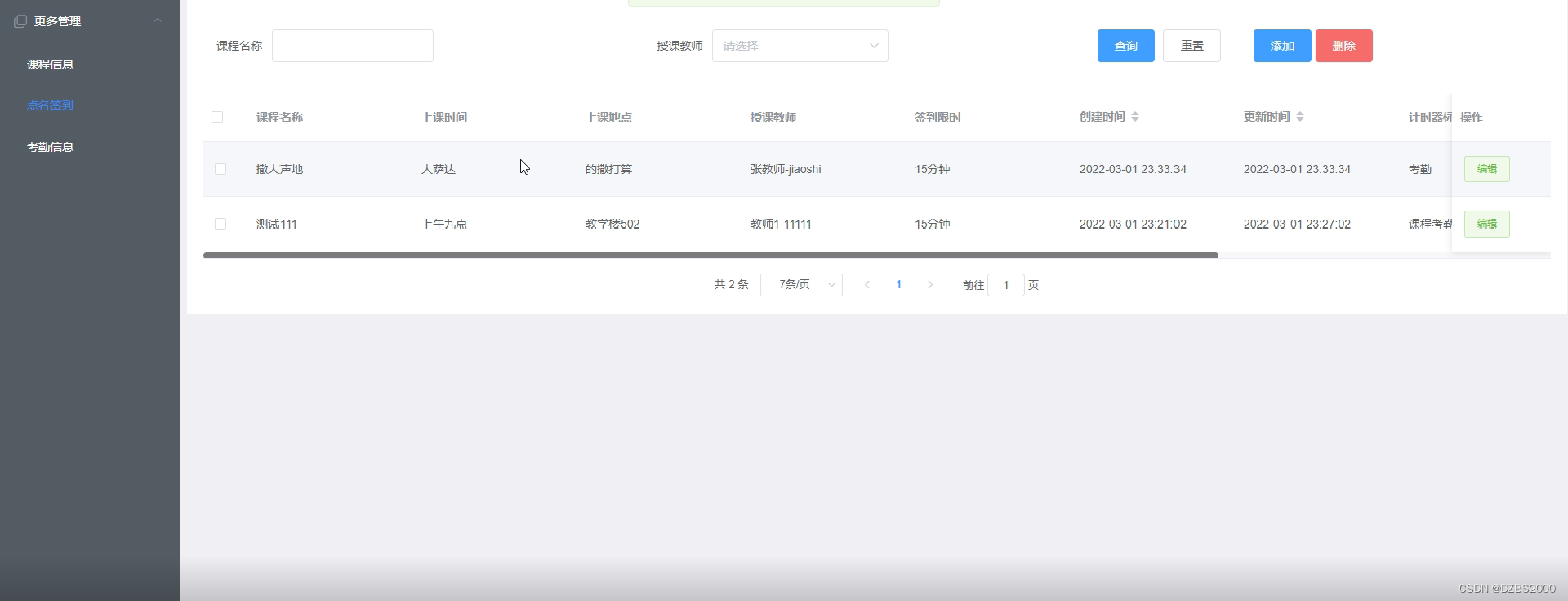The image size is (1568, 601).
Task: Select page number 1
Action: tap(898, 284)
